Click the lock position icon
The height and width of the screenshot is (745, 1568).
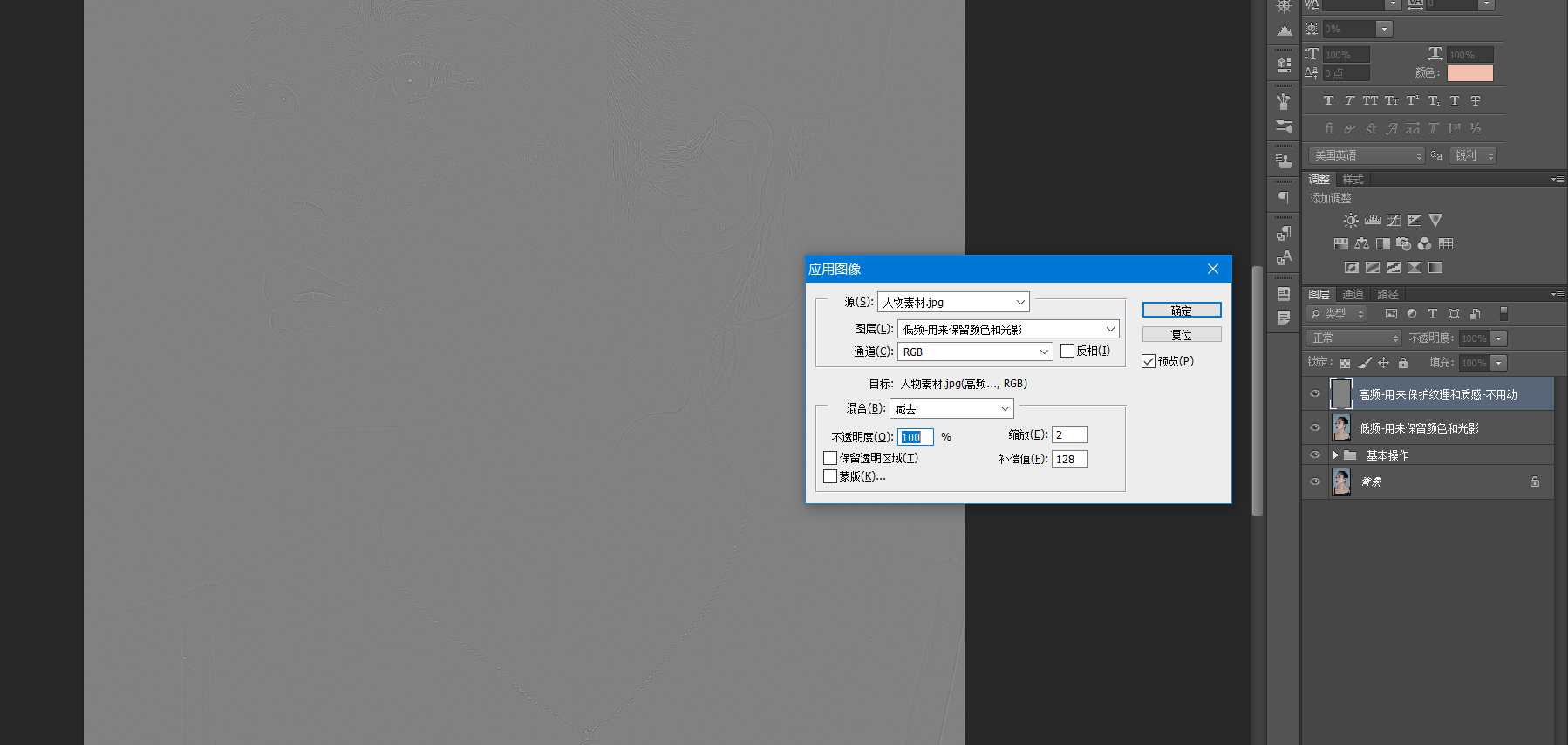1384,363
